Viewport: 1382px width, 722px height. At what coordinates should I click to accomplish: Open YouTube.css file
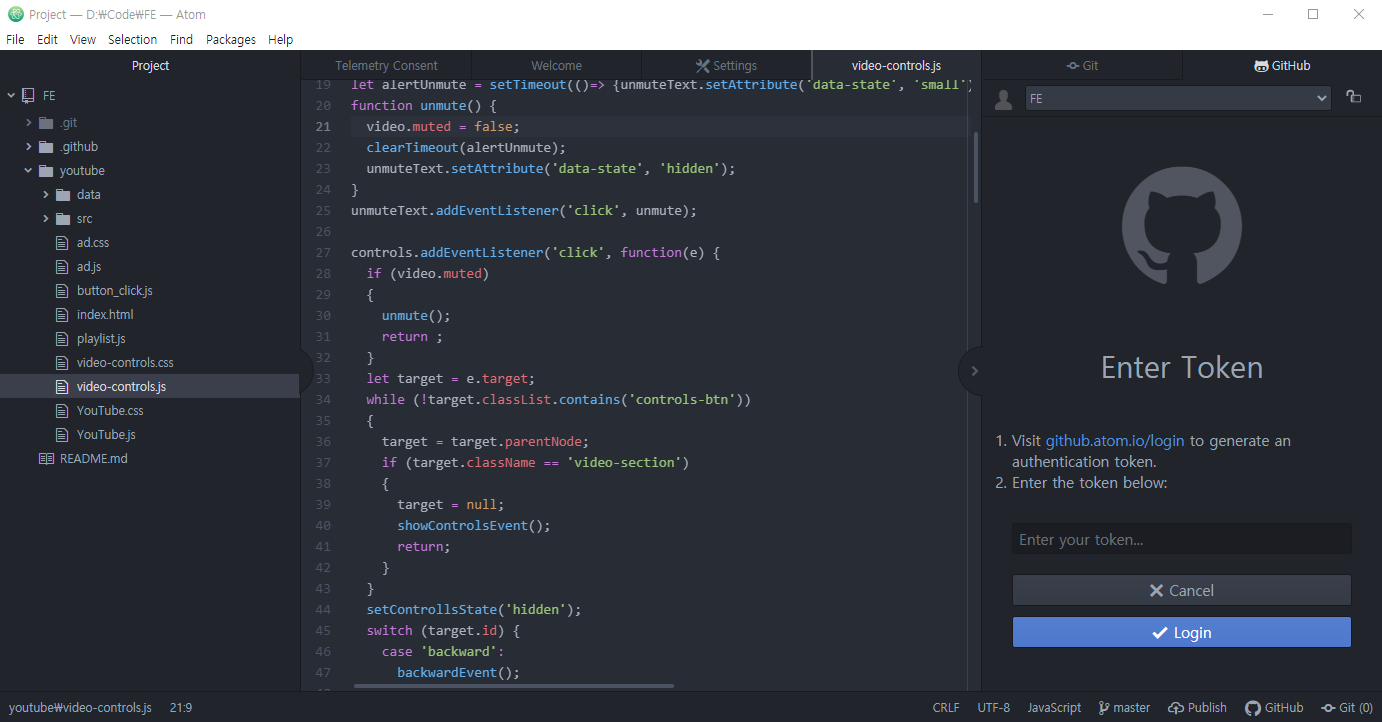point(110,411)
